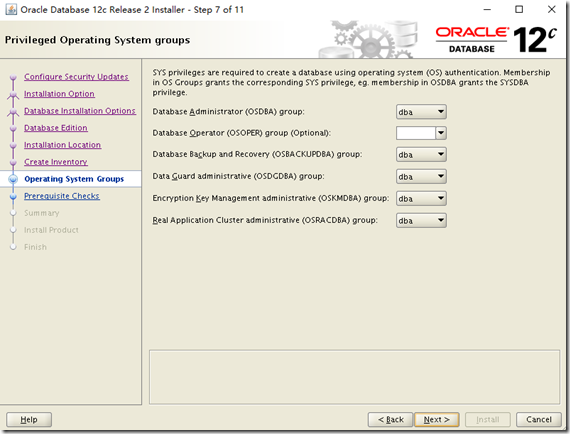Expand the OSOPER group dropdown arrow
570x434 pixels.
coord(441,133)
